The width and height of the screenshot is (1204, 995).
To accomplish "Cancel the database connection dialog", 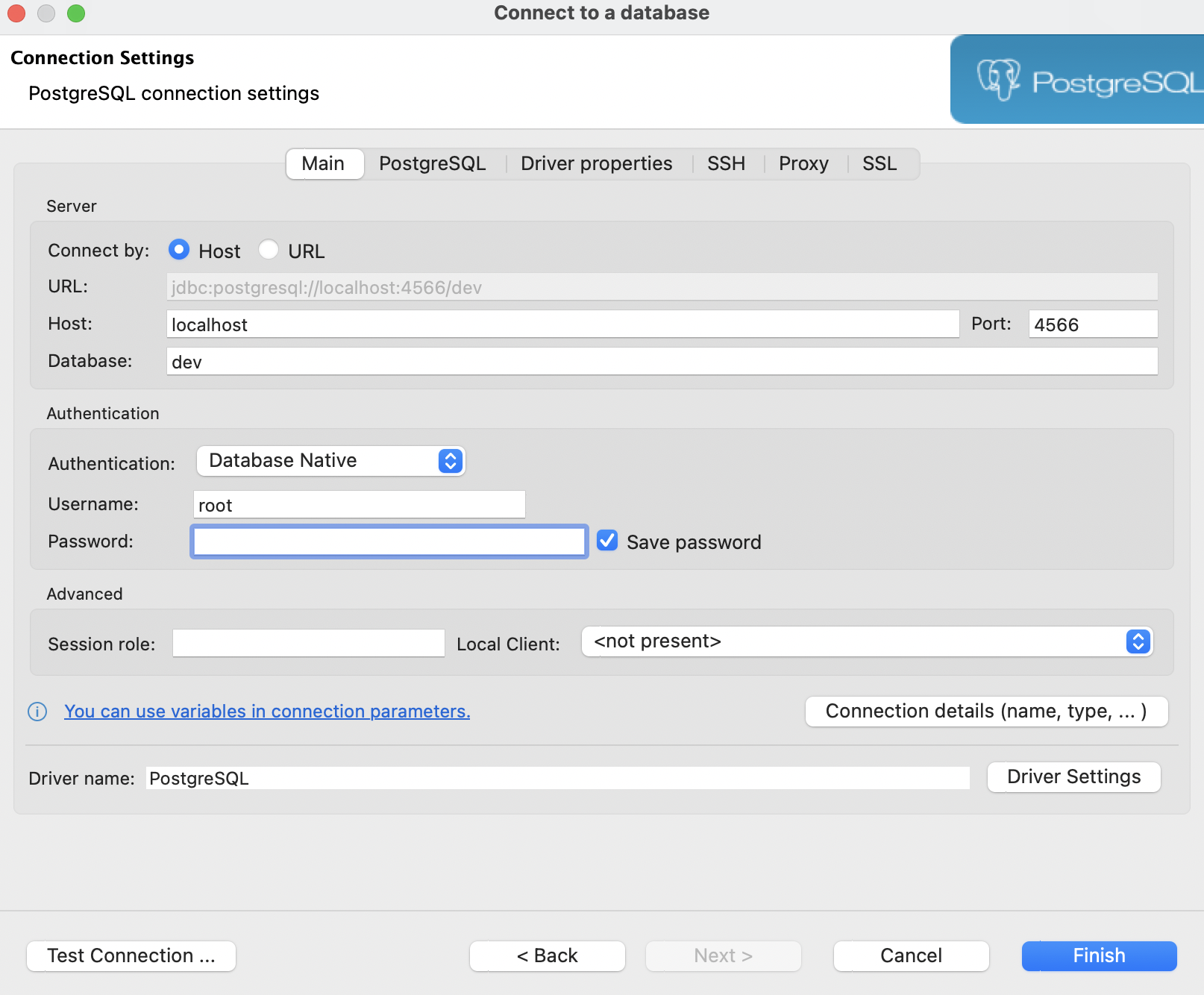I will (912, 956).
